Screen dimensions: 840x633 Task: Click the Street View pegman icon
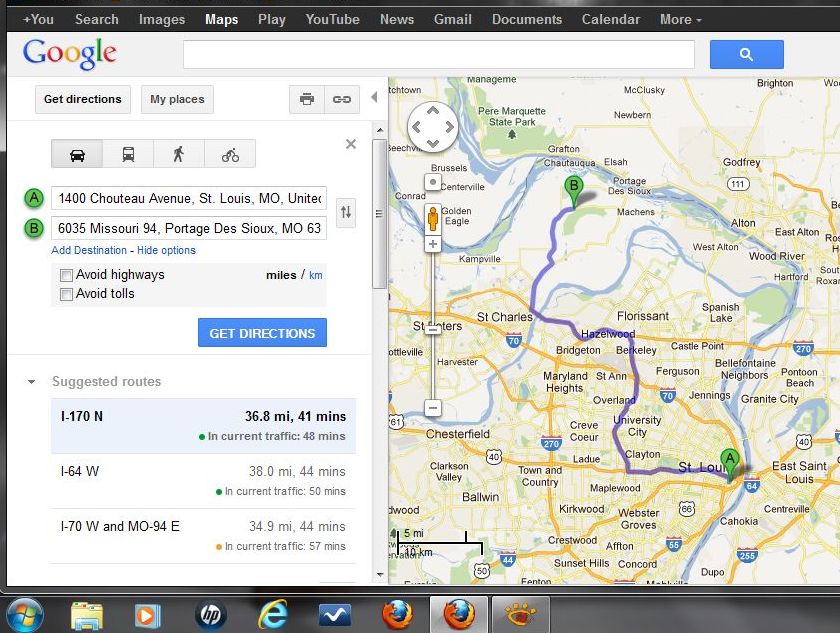(433, 218)
